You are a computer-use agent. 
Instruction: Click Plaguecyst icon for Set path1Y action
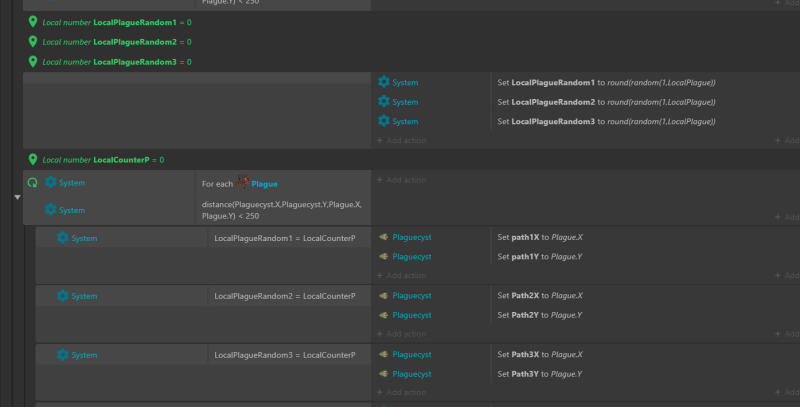coord(384,256)
